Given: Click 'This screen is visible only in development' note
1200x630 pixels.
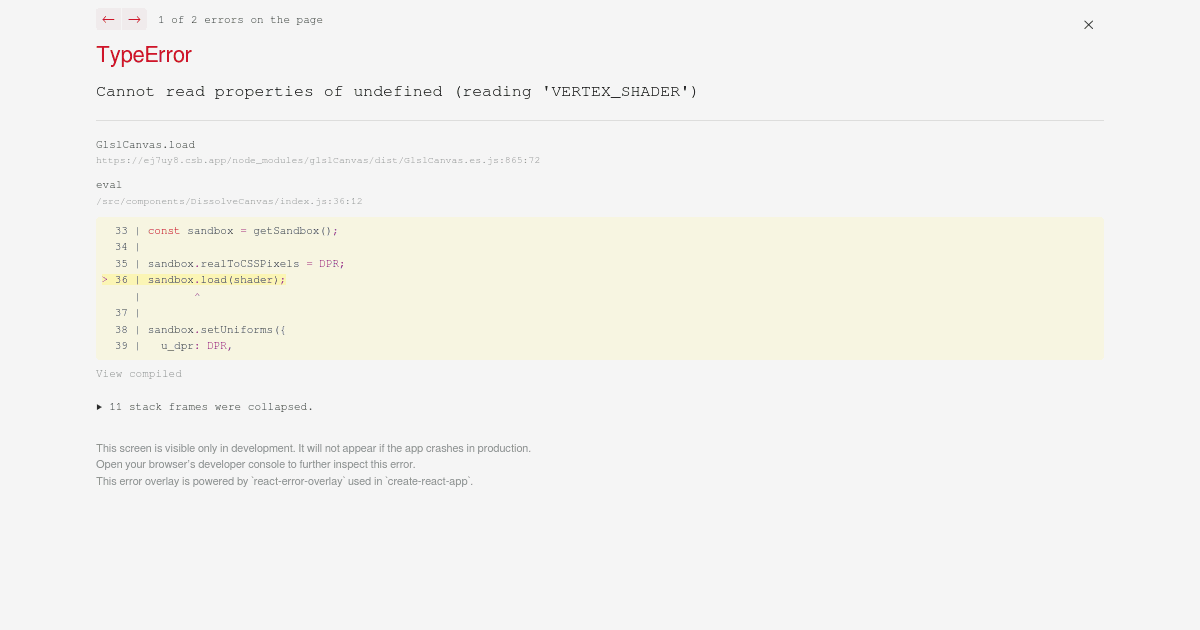Looking at the screenshot, I should tap(313, 448).
